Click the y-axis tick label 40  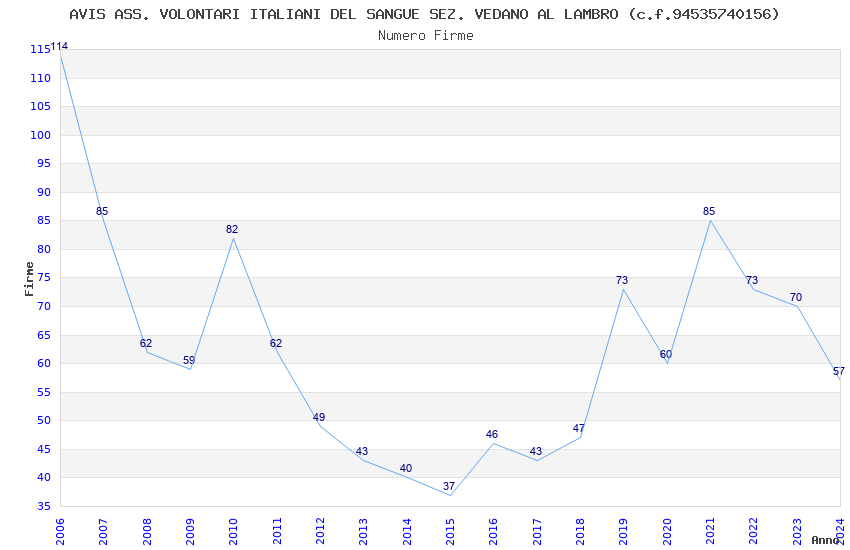pos(43,477)
